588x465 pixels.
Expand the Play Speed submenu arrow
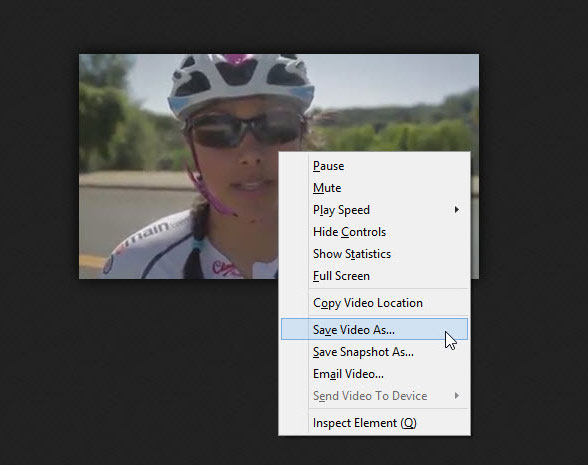(456, 210)
